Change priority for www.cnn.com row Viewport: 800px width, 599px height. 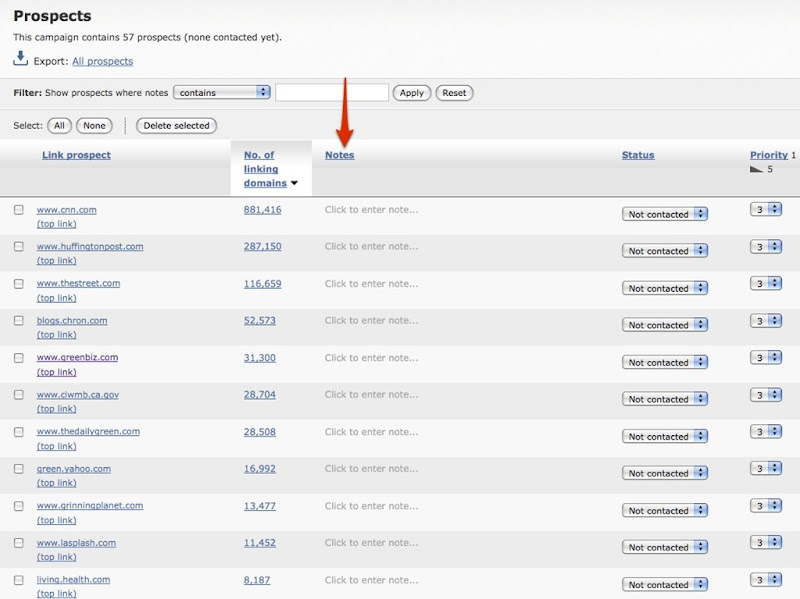pyautogui.click(x=766, y=209)
